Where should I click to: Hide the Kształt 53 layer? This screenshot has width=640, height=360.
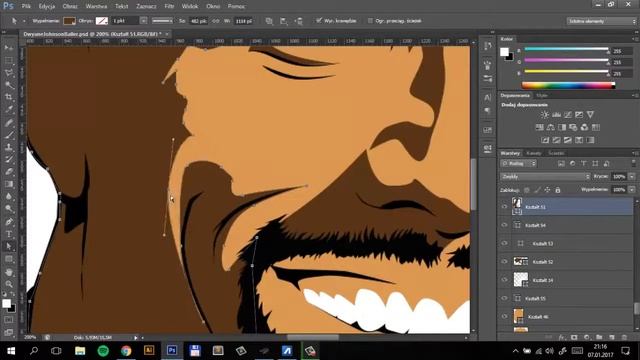(x=504, y=243)
